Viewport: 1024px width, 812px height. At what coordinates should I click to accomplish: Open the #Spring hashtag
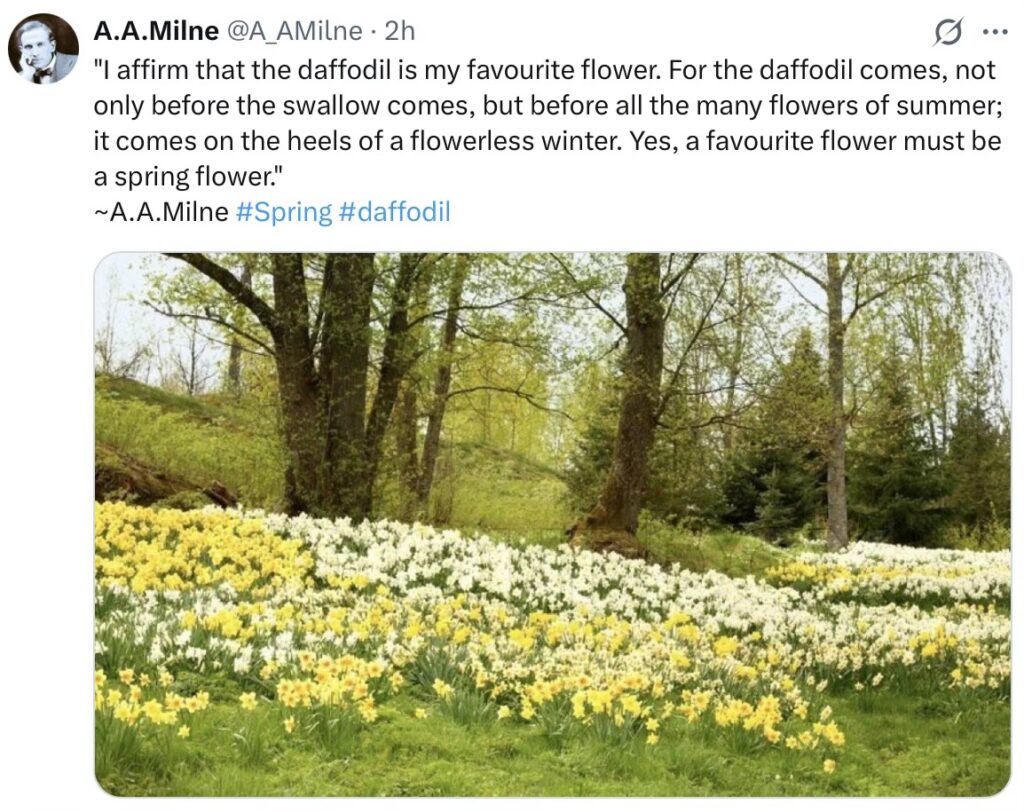coord(283,212)
